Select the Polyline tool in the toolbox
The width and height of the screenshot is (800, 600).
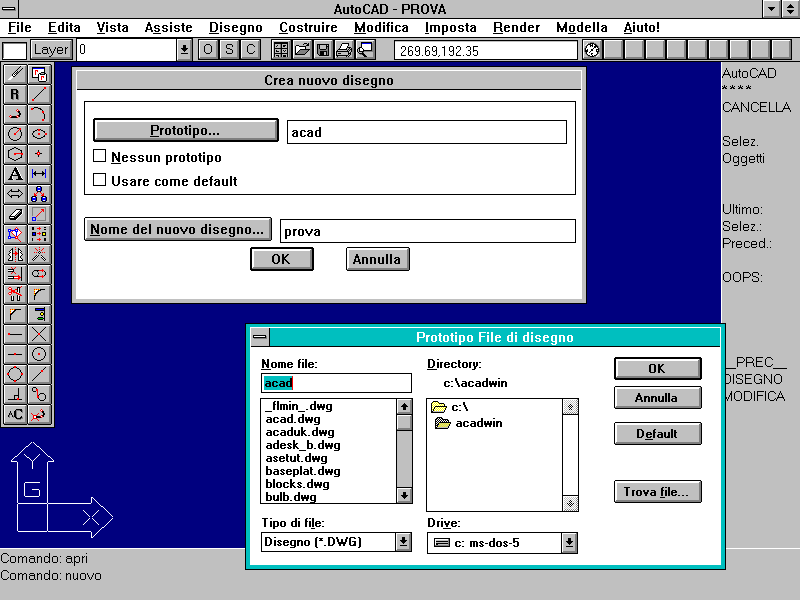(x=15, y=114)
